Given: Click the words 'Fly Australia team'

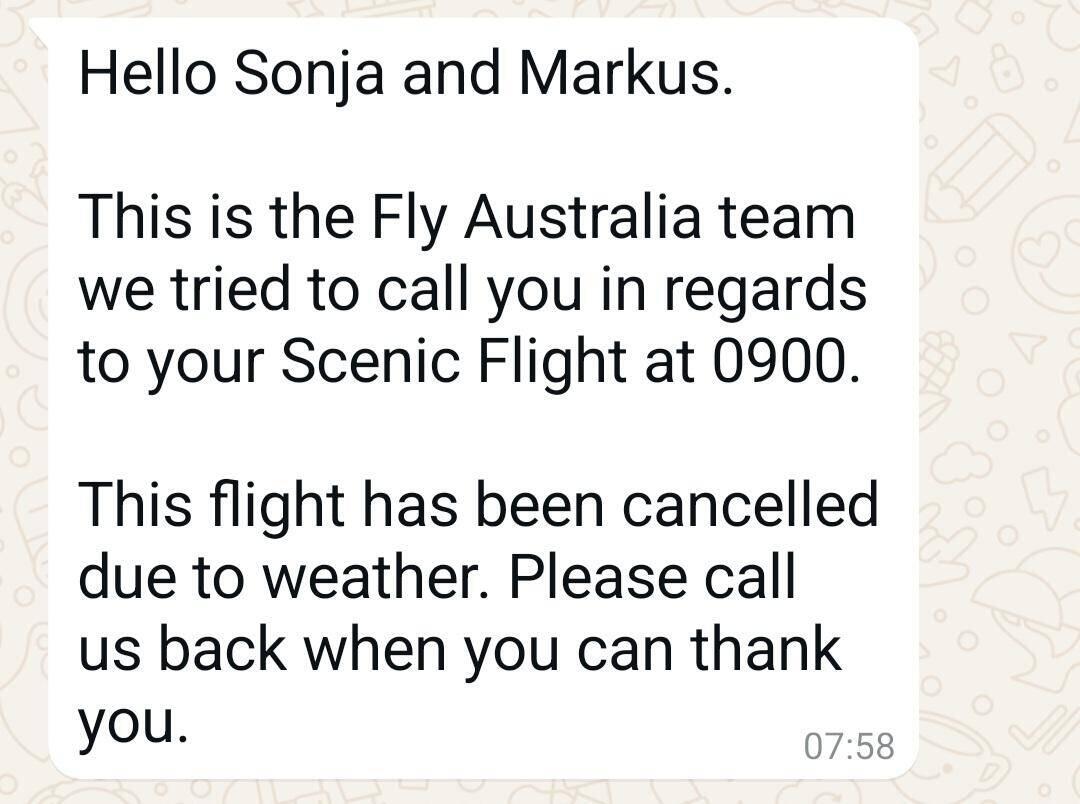Looking at the screenshot, I should [612, 218].
